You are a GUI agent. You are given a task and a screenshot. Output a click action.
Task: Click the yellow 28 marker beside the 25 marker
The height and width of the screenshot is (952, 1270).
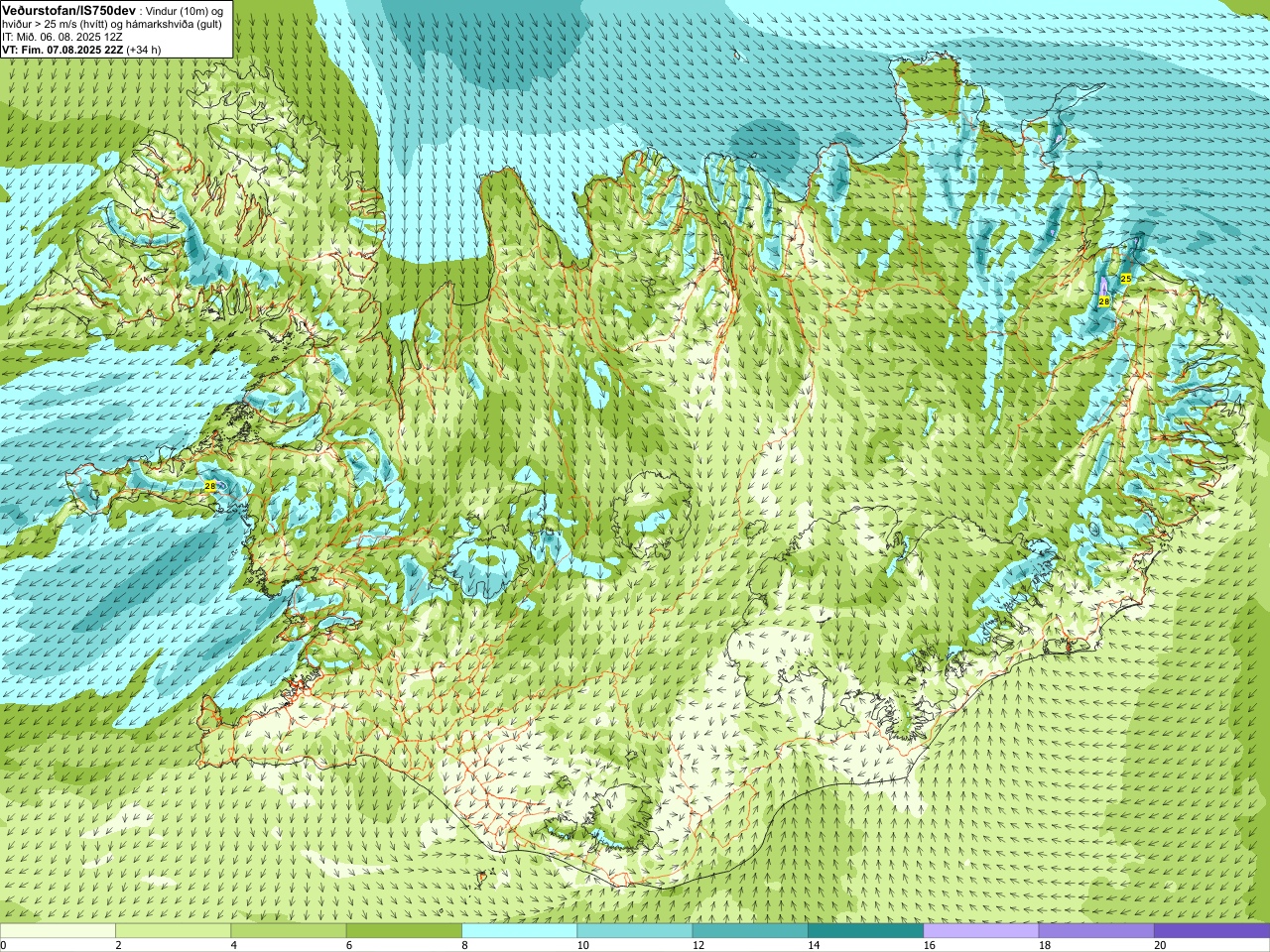(1103, 300)
